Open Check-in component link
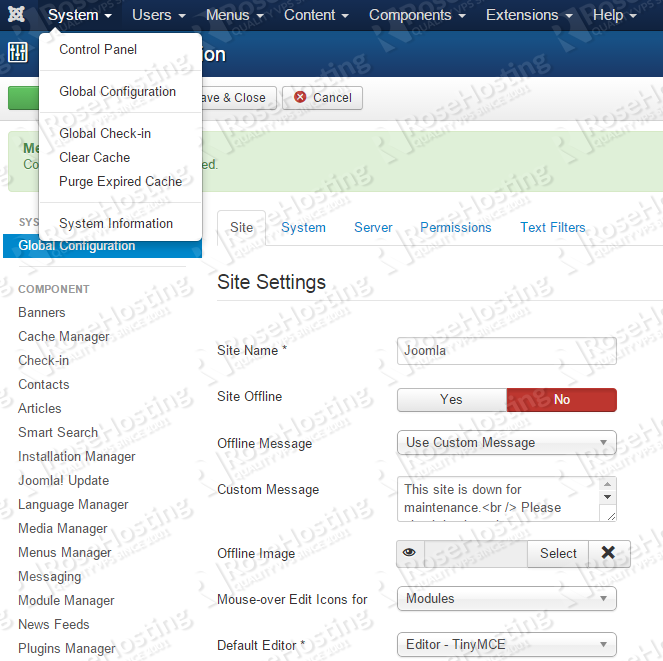This screenshot has height=661, width=663. pos(44,360)
